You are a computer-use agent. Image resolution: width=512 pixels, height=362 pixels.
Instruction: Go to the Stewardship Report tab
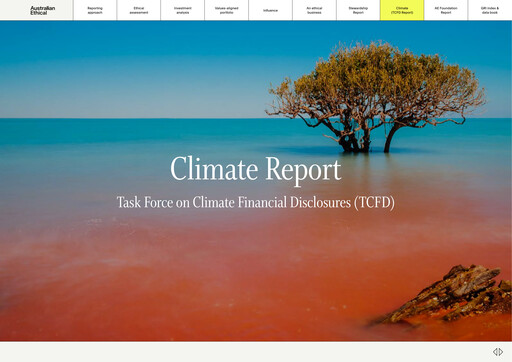358,10
